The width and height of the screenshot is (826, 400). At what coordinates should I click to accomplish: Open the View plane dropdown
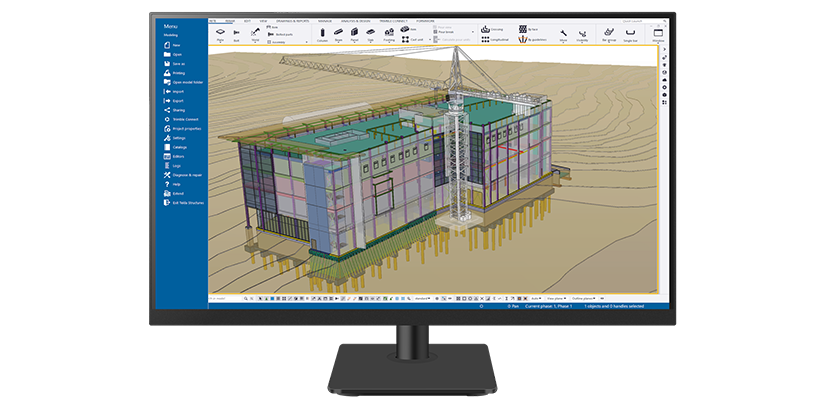pos(556,299)
